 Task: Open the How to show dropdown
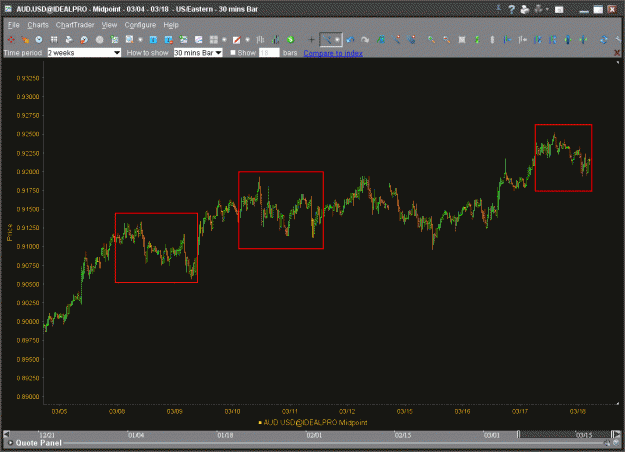pos(198,53)
